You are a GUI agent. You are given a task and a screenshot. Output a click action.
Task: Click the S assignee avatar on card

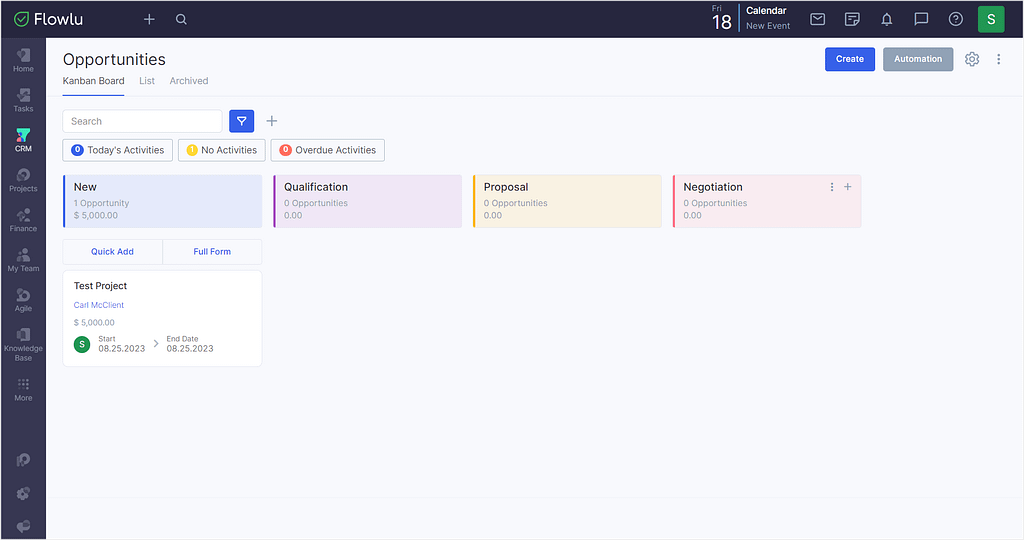pos(82,344)
